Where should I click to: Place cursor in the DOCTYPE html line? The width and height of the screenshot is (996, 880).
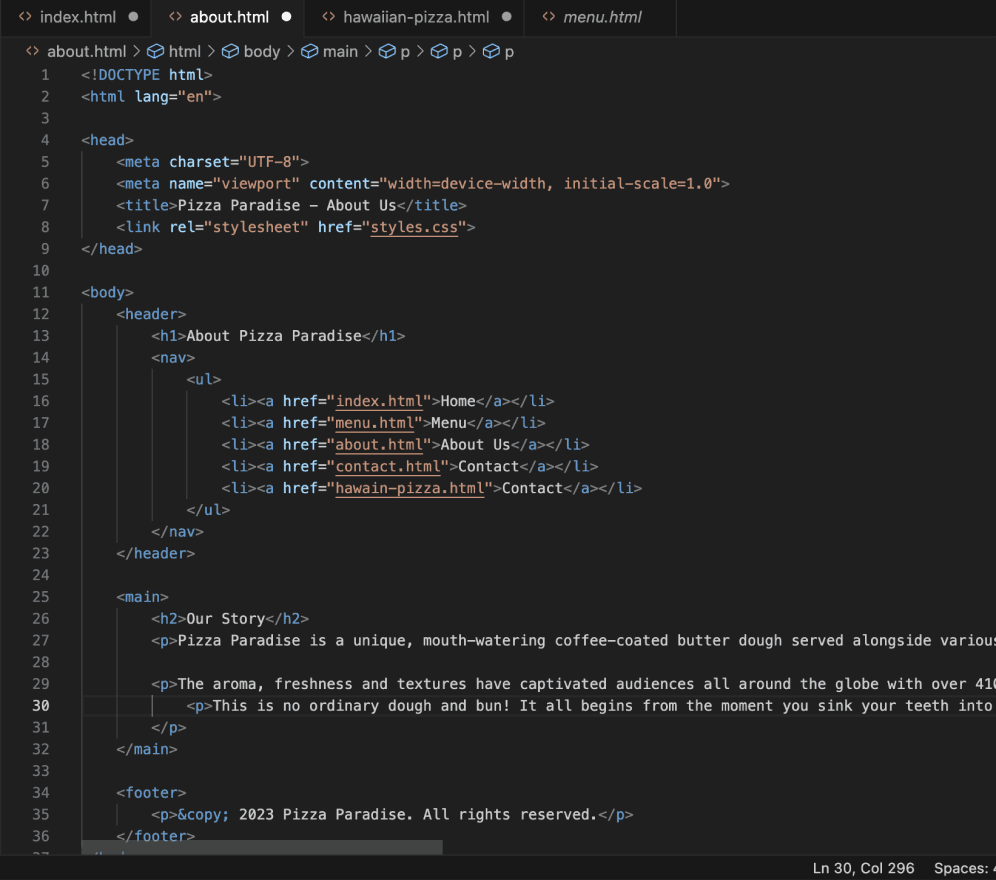click(147, 75)
